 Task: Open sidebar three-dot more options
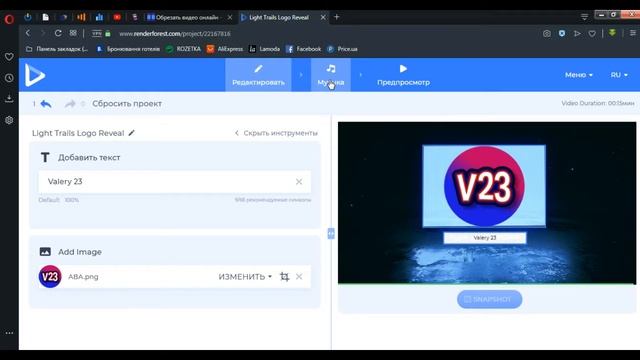coord(9,333)
